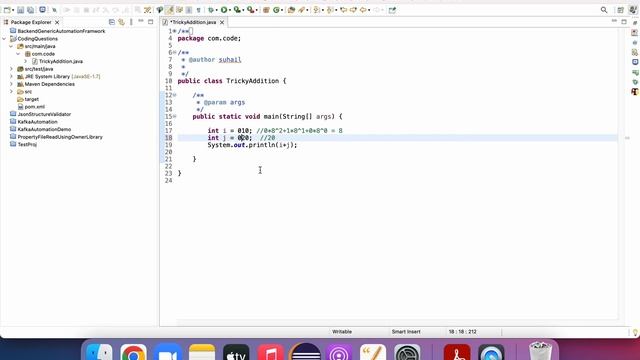The width and height of the screenshot is (640, 360).
Task: Click the Last Edit Location arrow icon
Action: coord(343,10)
